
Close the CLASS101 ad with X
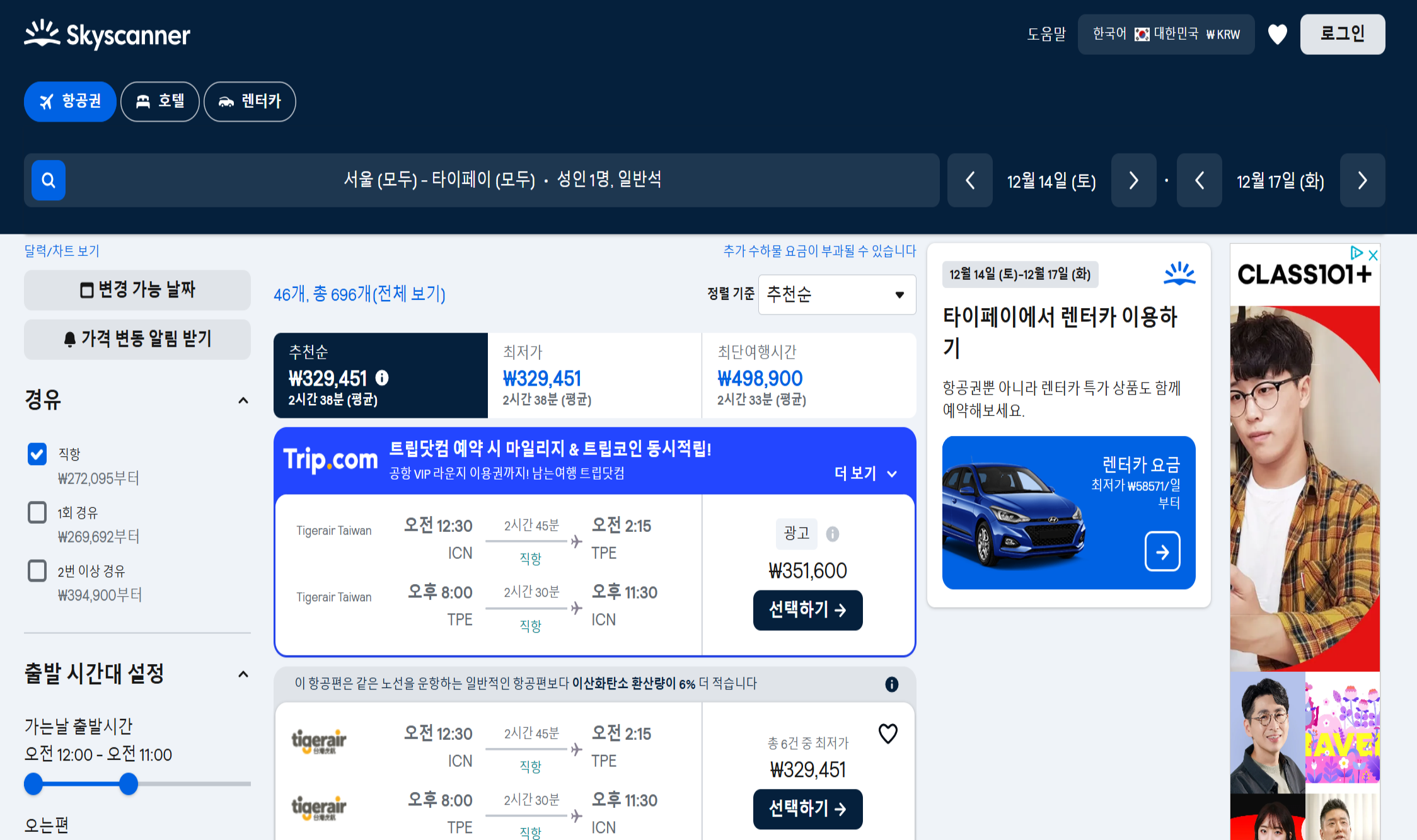(1373, 255)
